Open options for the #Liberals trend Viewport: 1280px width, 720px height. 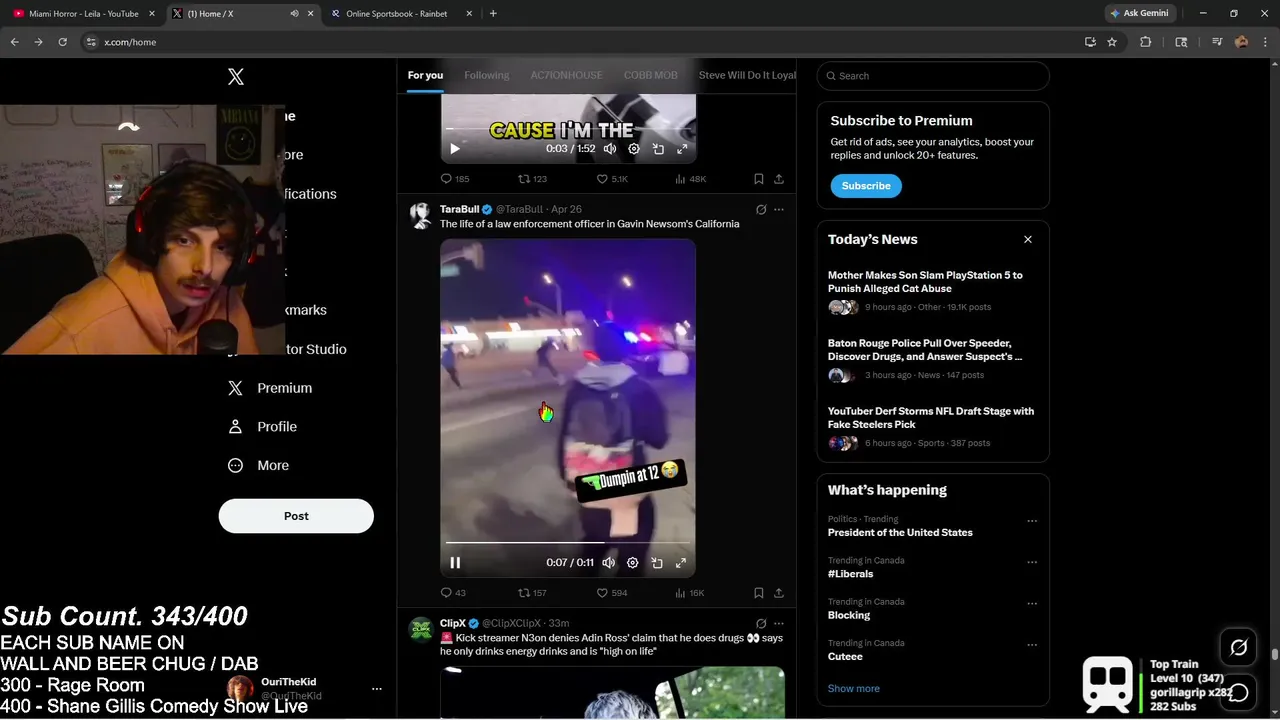[x=1032, y=562]
